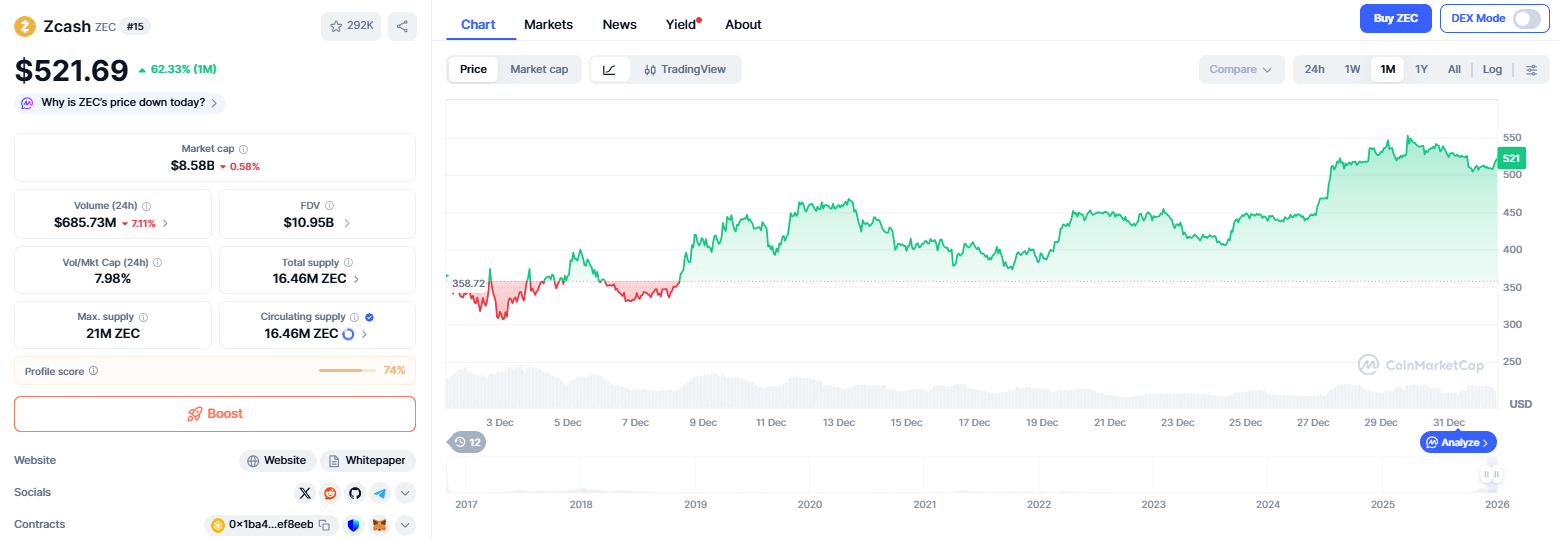Click the share icon near watchlist star

pyautogui.click(x=402, y=27)
